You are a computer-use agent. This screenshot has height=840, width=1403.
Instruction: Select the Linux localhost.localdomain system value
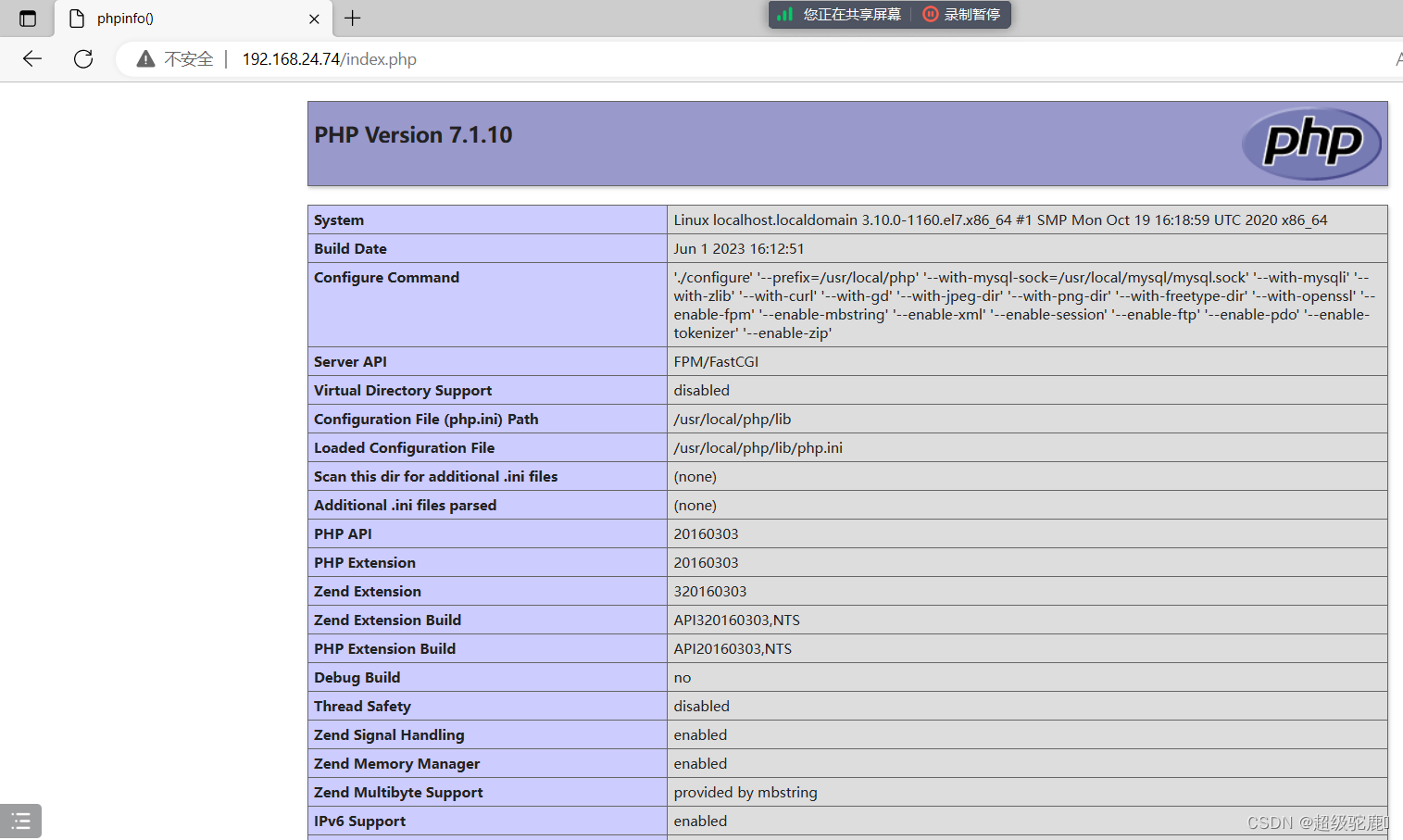coord(1000,220)
